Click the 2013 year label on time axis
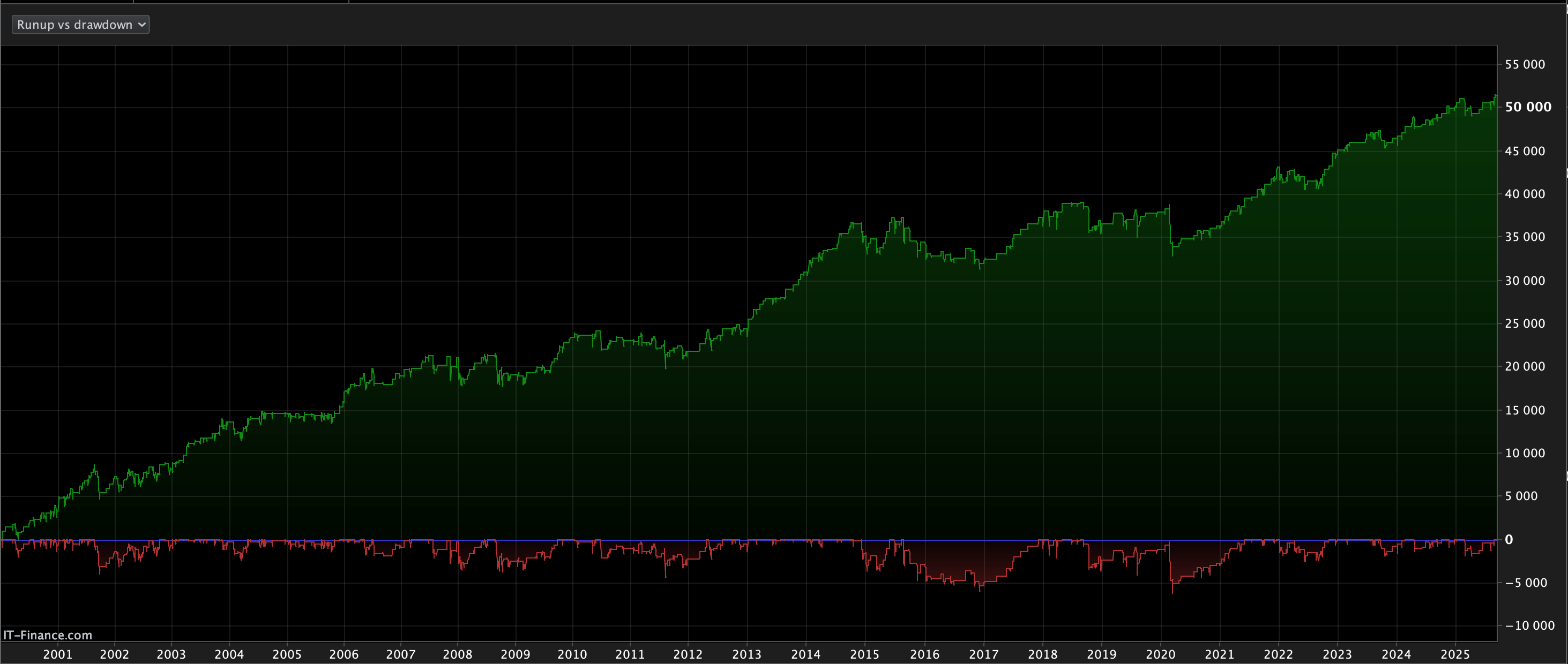Screen dimensions: 1568x664 pyautogui.click(x=746, y=654)
